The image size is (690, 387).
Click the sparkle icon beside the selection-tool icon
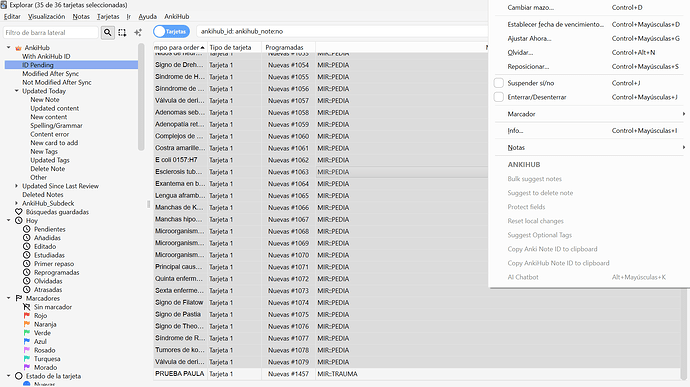(x=138, y=32)
